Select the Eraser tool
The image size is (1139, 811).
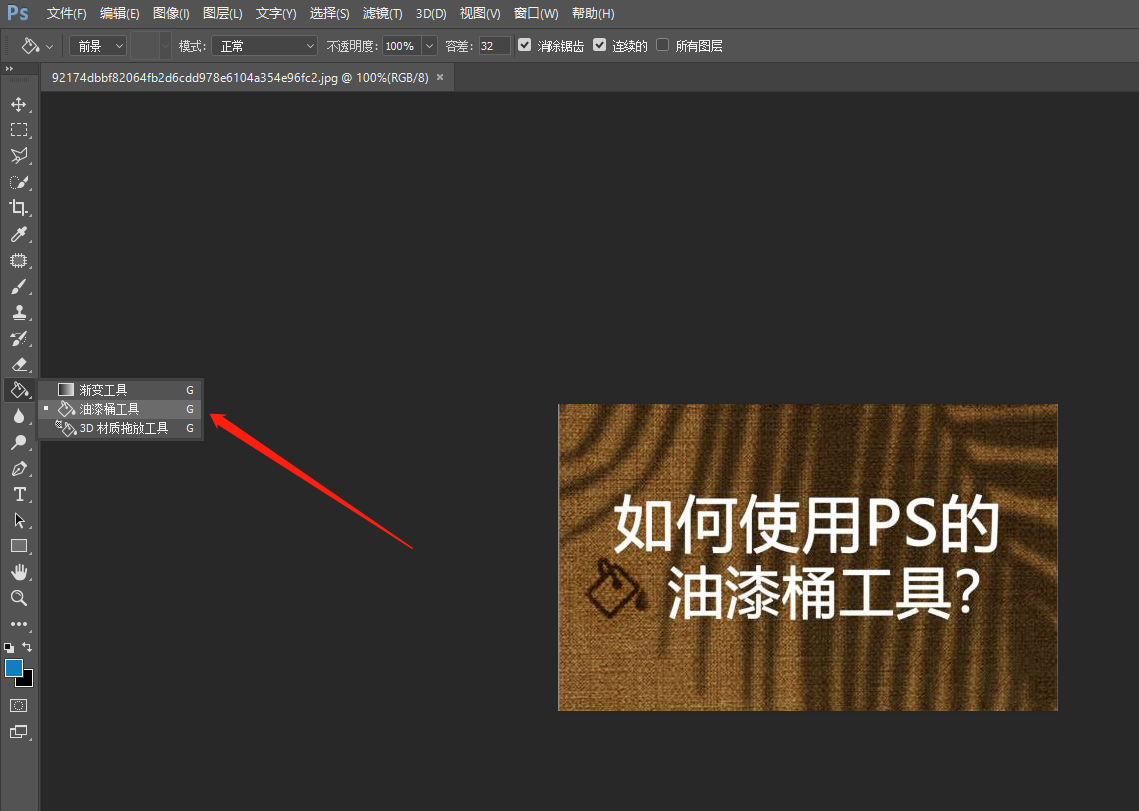coord(20,364)
